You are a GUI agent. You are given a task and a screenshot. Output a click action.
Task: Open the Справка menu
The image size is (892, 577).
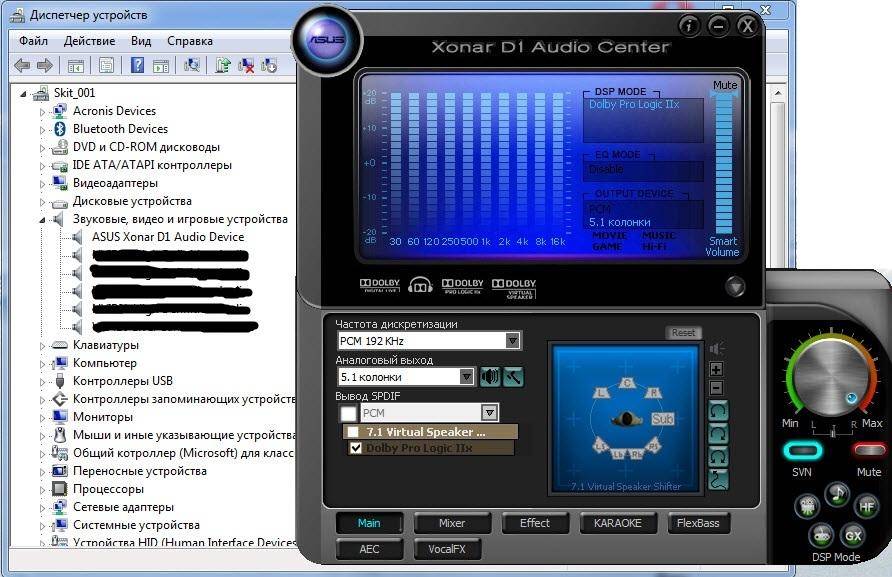(189, 41)
